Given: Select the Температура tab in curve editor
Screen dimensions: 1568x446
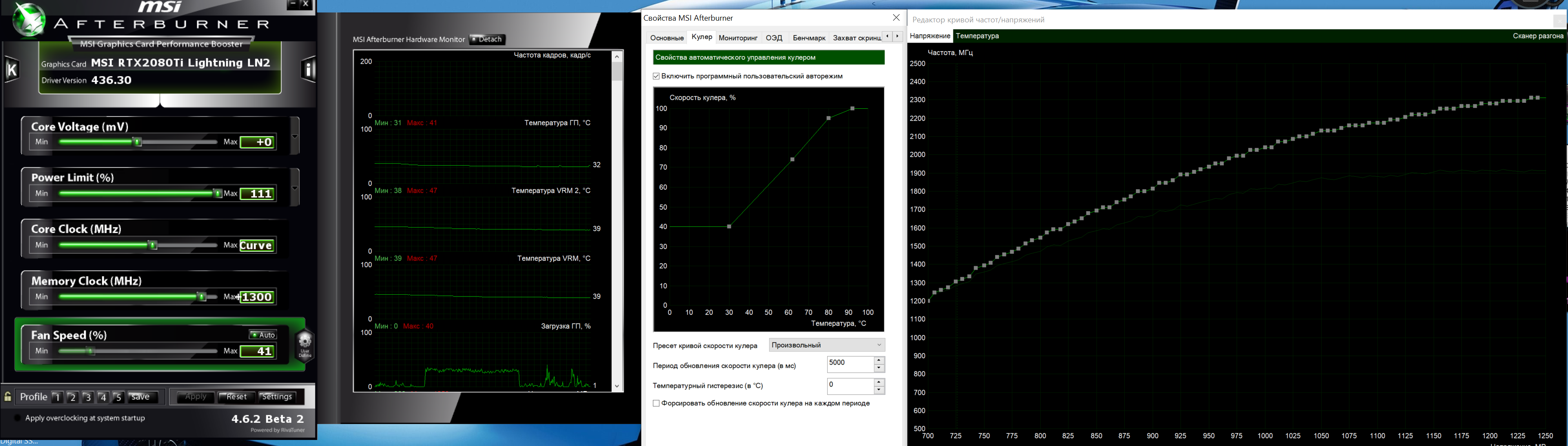Looking at the screenshot, I should 977,36.
